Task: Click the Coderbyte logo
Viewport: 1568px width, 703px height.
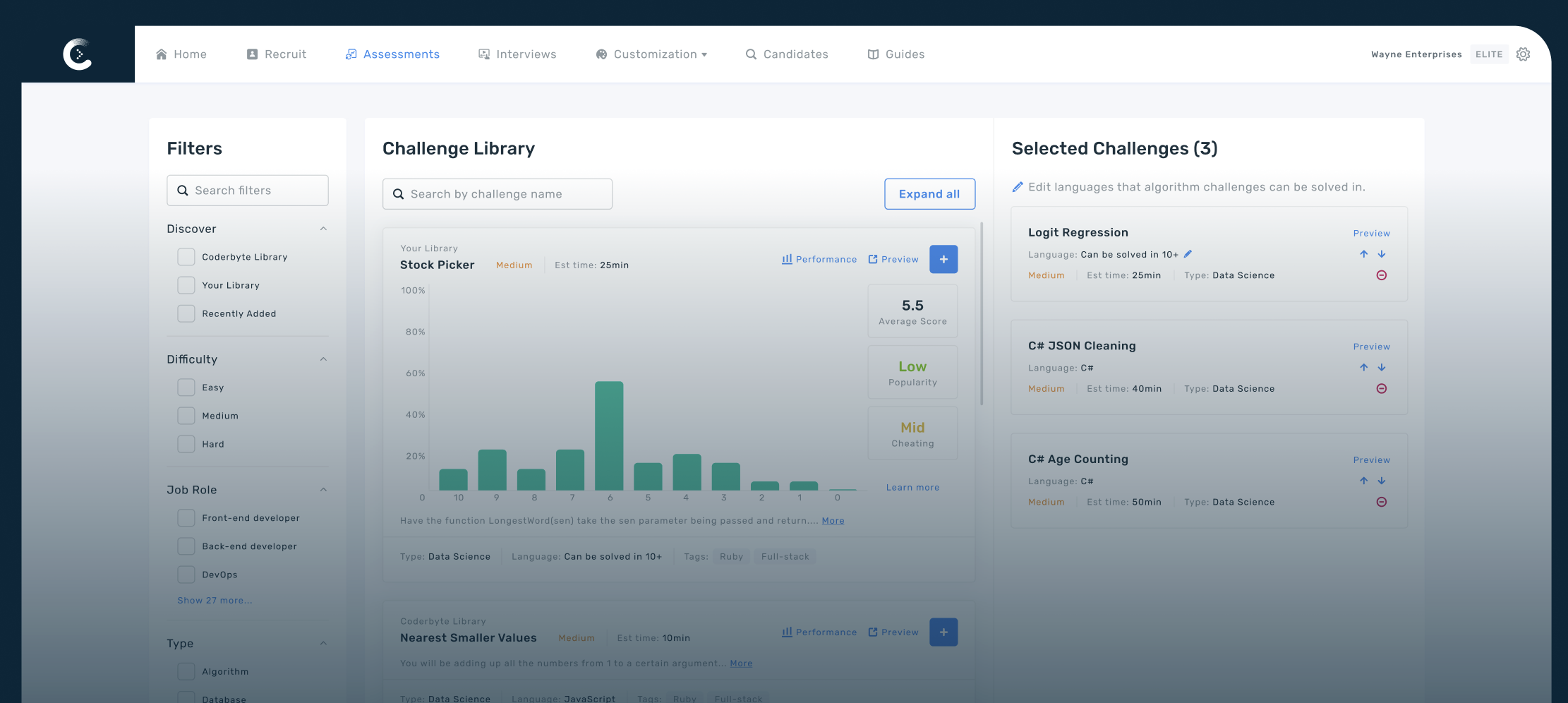Action: [78, 54]
